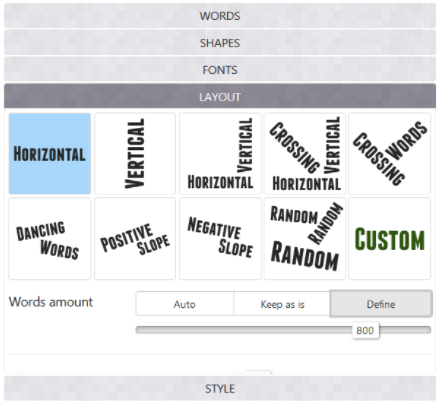This screenshot has width=442, height=411.
Task: Collapse the LAYOUT section header
Action: (220, 96)
